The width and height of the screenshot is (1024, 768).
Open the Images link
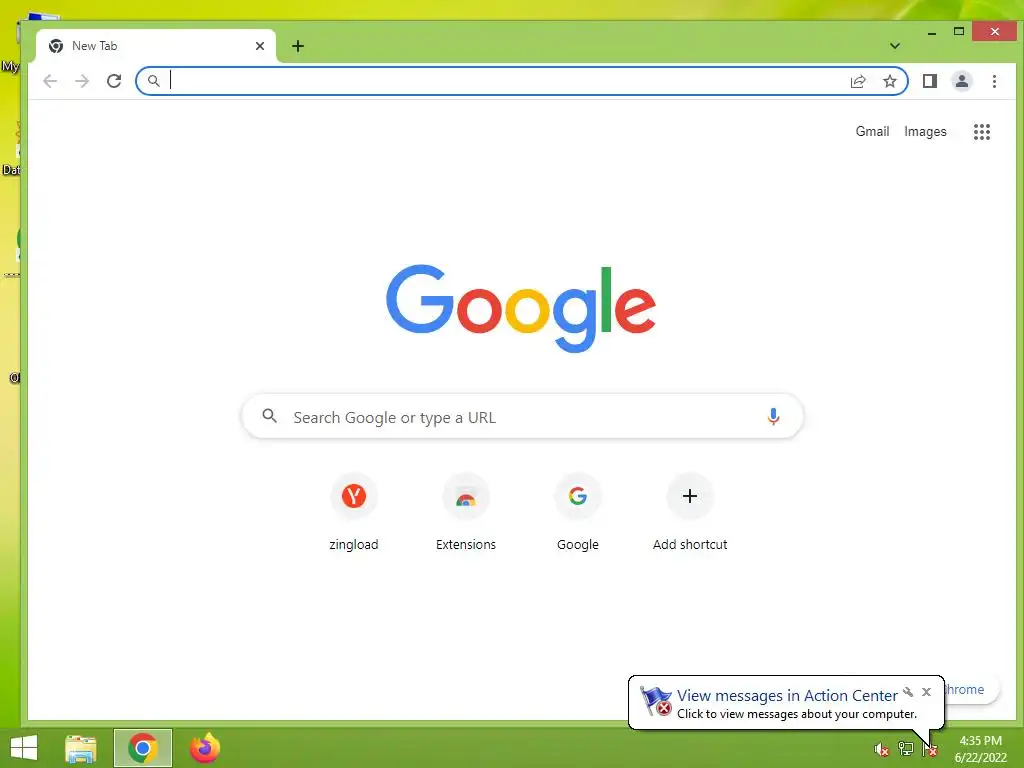(925, 131)
